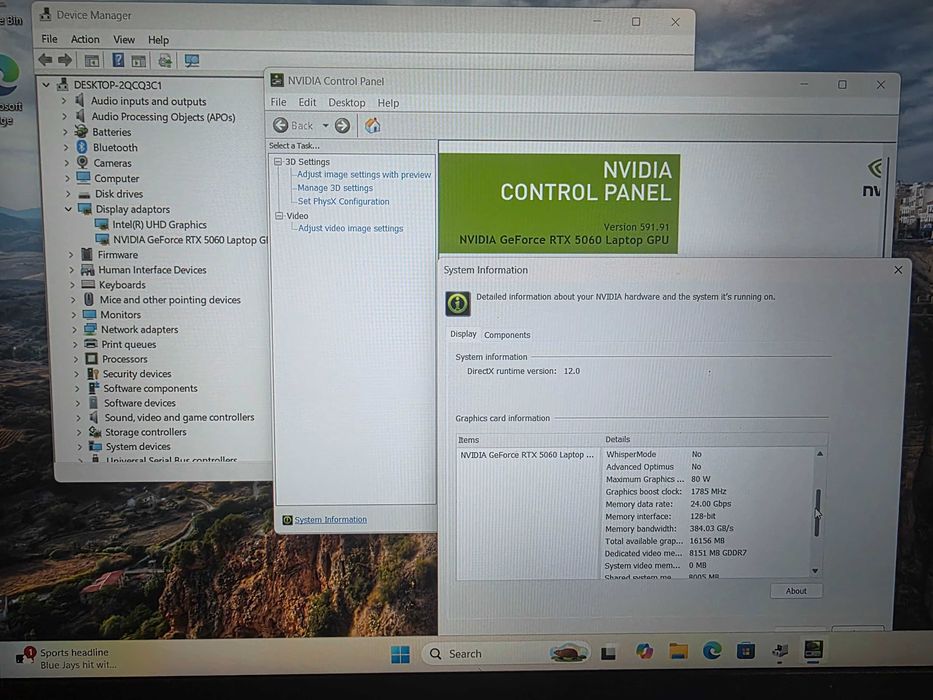Click Back button in NVIDIA Control Panel
This screenshot has width=933, height=700.
[293, 125]
